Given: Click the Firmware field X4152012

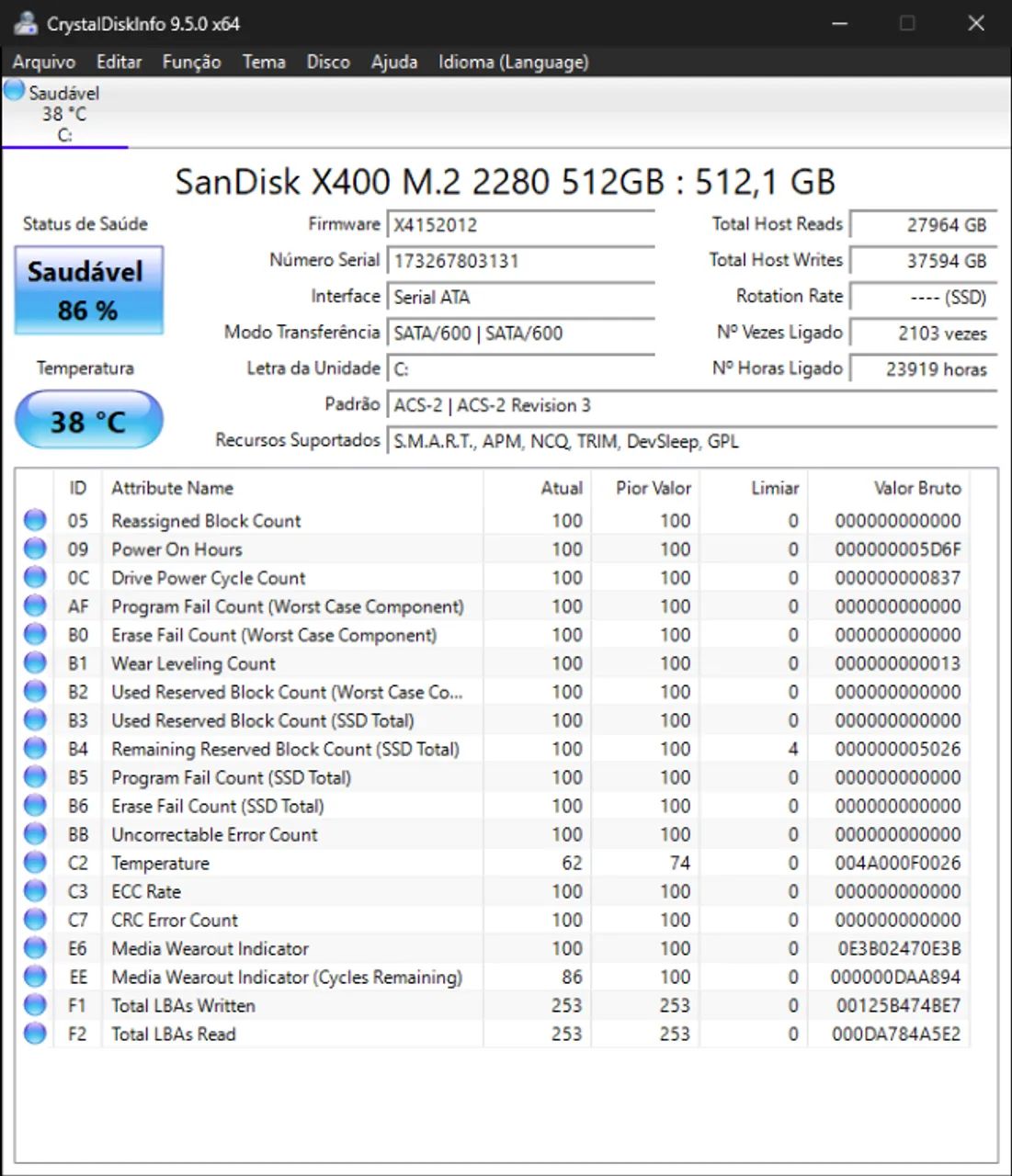Looking at the screenshot, I should [x=521, y=225].
